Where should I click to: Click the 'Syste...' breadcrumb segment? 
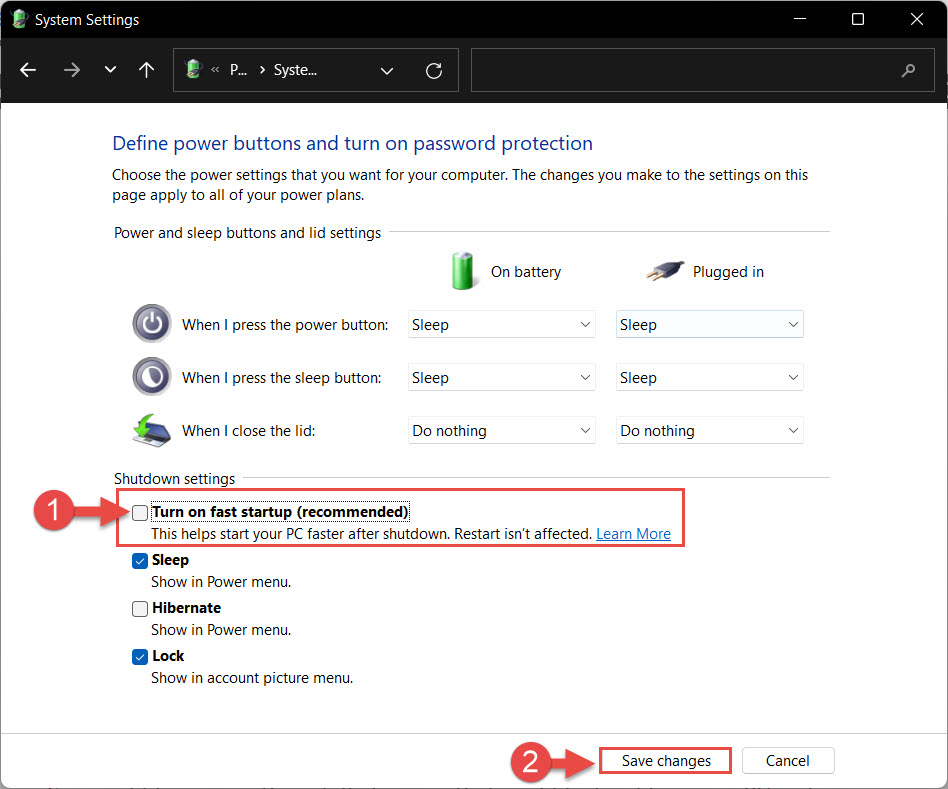295,70
